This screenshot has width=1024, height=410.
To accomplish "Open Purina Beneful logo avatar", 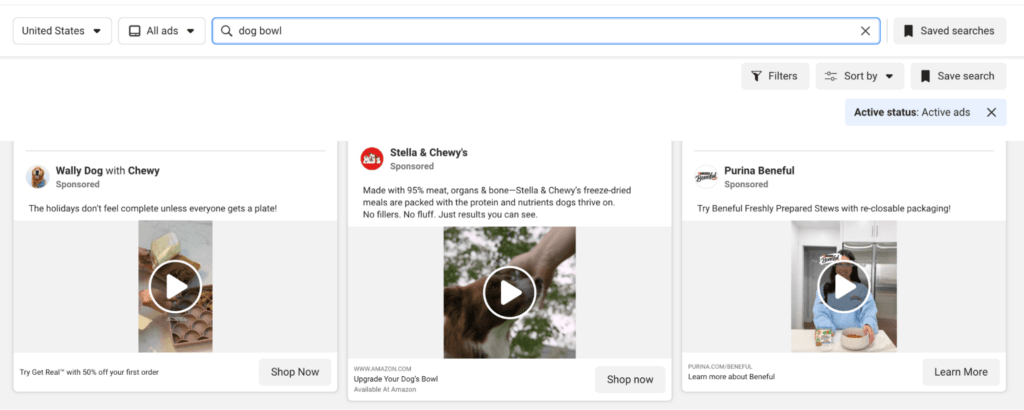I will click(707, 176).
